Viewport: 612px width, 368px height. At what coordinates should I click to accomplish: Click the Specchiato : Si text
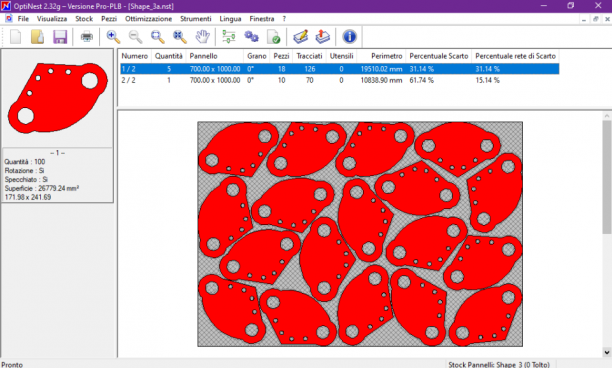(x=26, y=180)
